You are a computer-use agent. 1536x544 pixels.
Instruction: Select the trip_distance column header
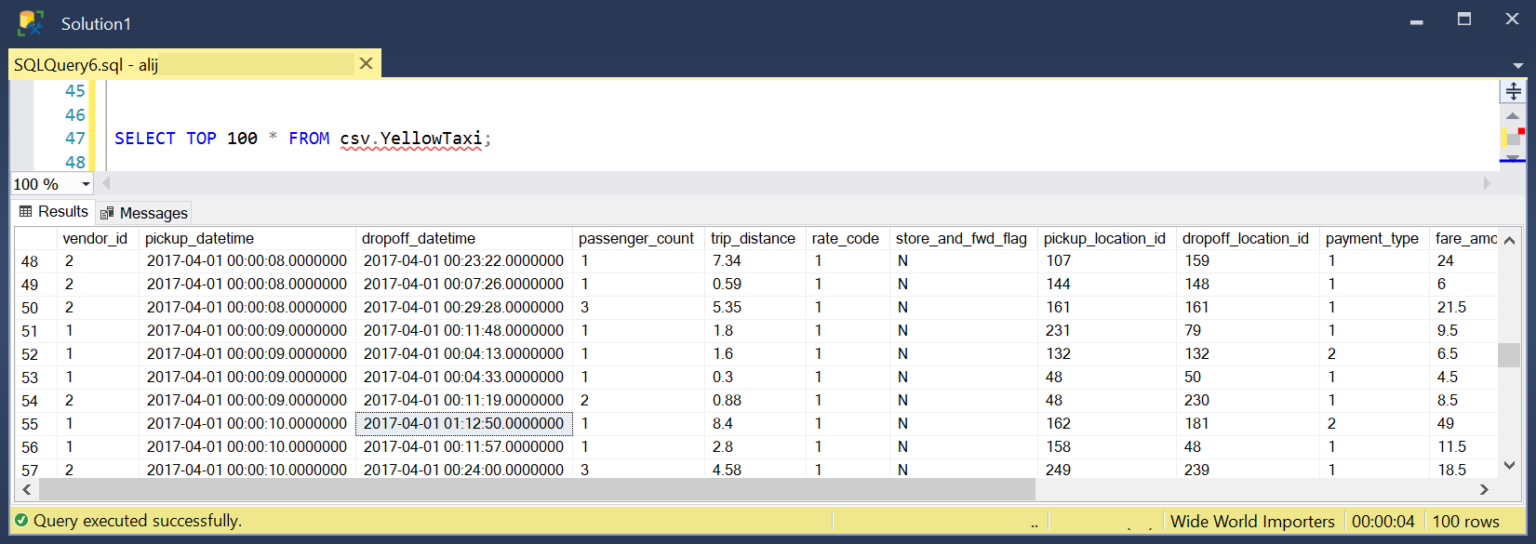[x=752, y=238]
